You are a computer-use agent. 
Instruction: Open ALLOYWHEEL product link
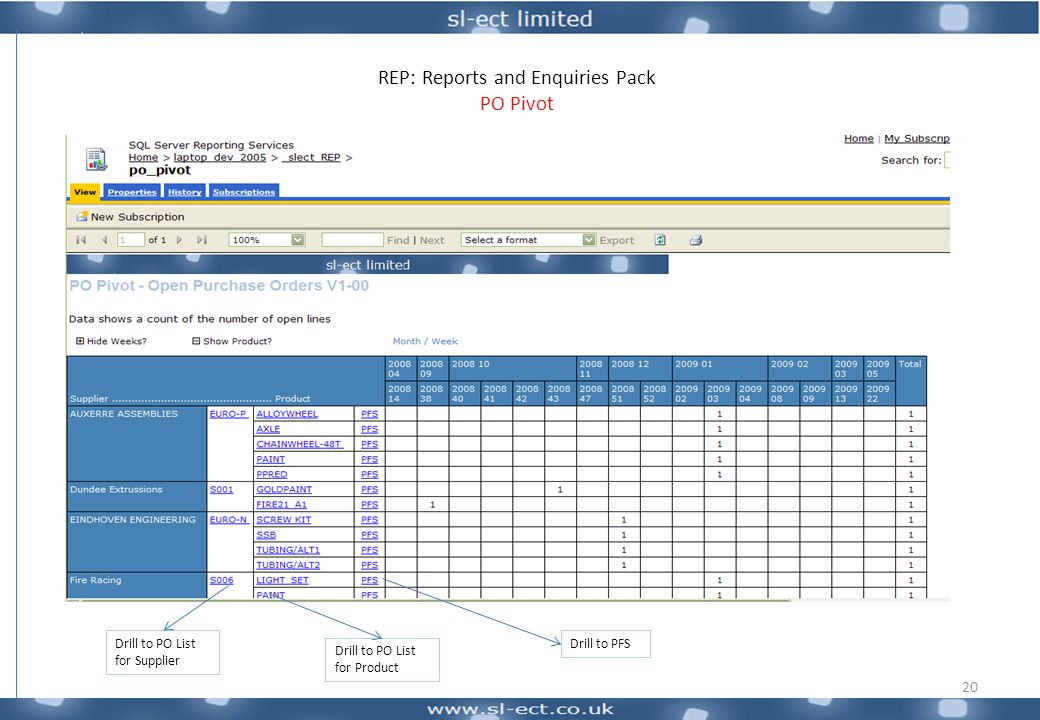click(287, 414)
